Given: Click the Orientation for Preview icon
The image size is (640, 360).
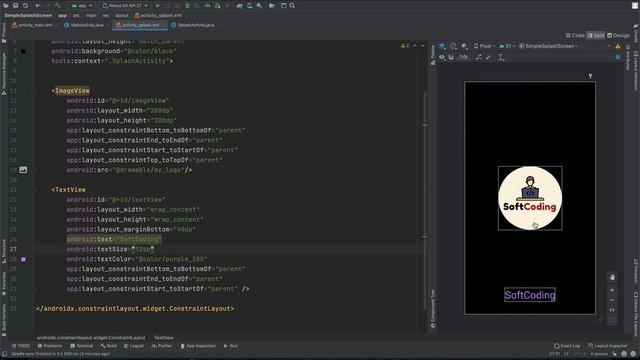Looking at the screenshot, I should coord(453,46).
